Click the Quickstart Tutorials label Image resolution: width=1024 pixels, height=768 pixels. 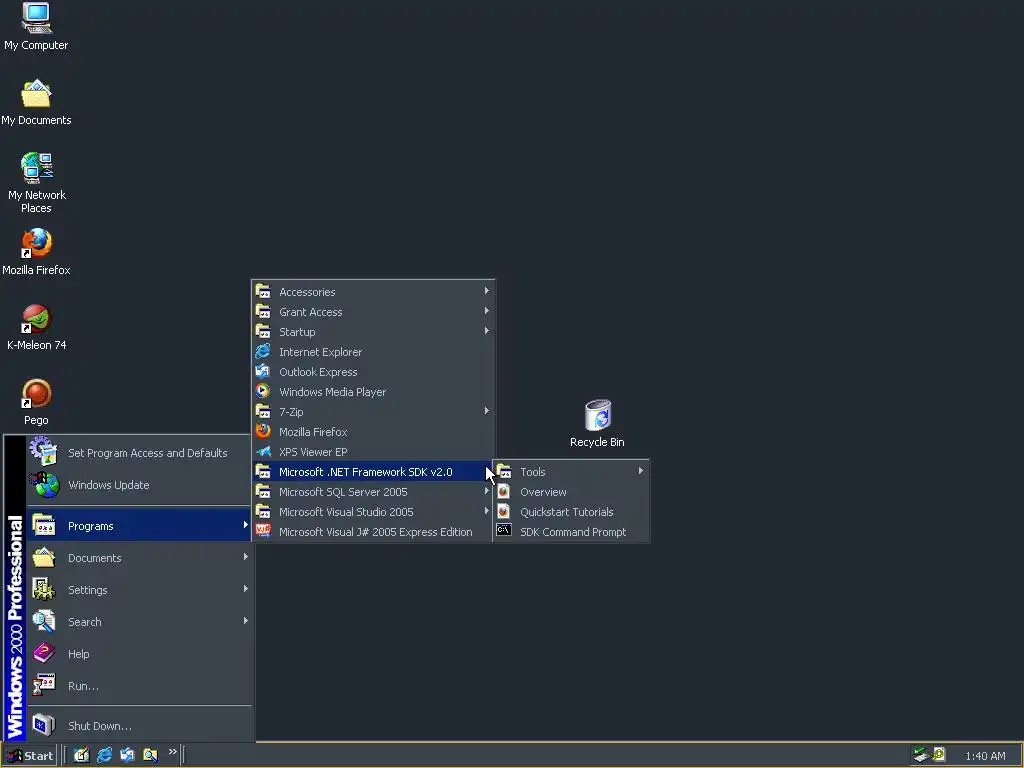click(566, 512)
